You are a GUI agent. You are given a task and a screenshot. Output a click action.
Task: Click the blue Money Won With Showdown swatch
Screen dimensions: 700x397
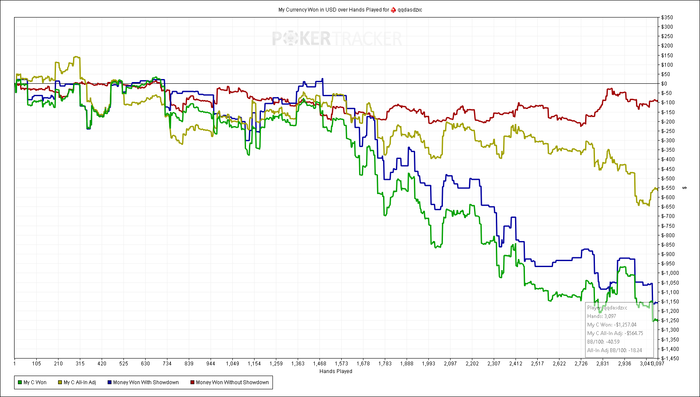point(109,382)
